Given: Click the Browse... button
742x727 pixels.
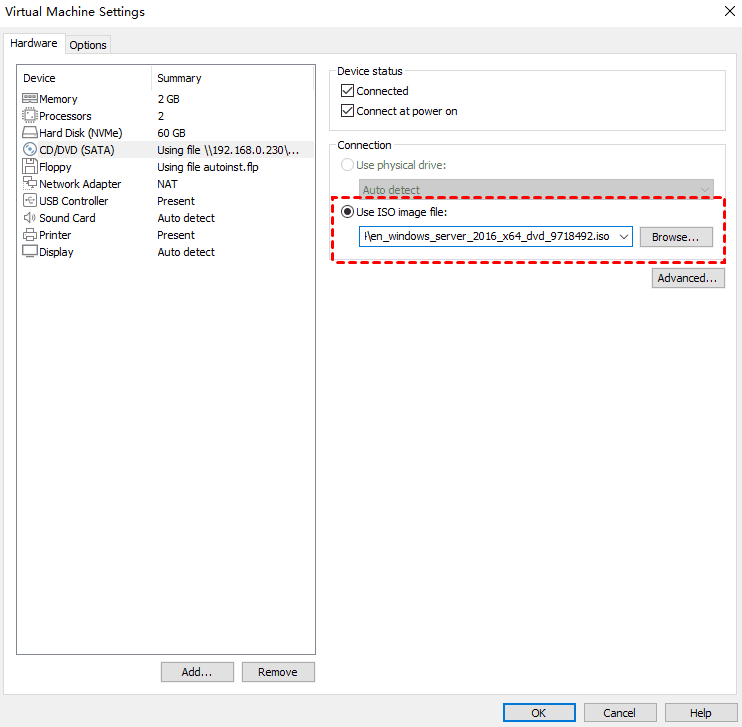Looking at the screenshot, I should coord(676,237).
